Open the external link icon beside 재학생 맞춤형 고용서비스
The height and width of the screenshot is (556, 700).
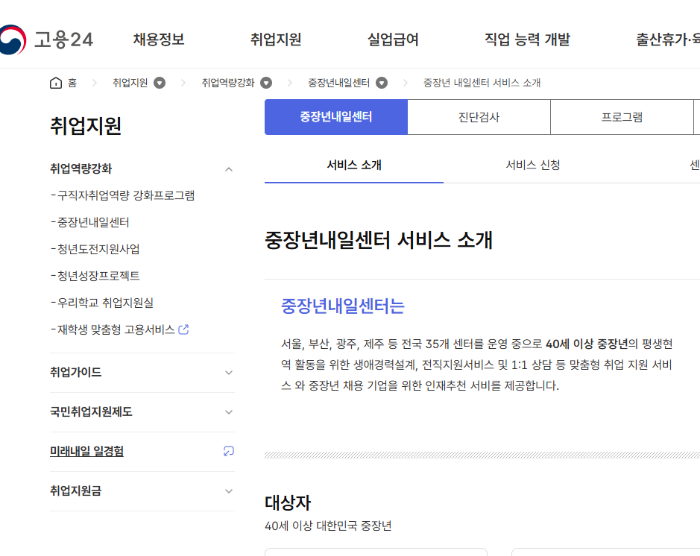click(x=183, y=330)
